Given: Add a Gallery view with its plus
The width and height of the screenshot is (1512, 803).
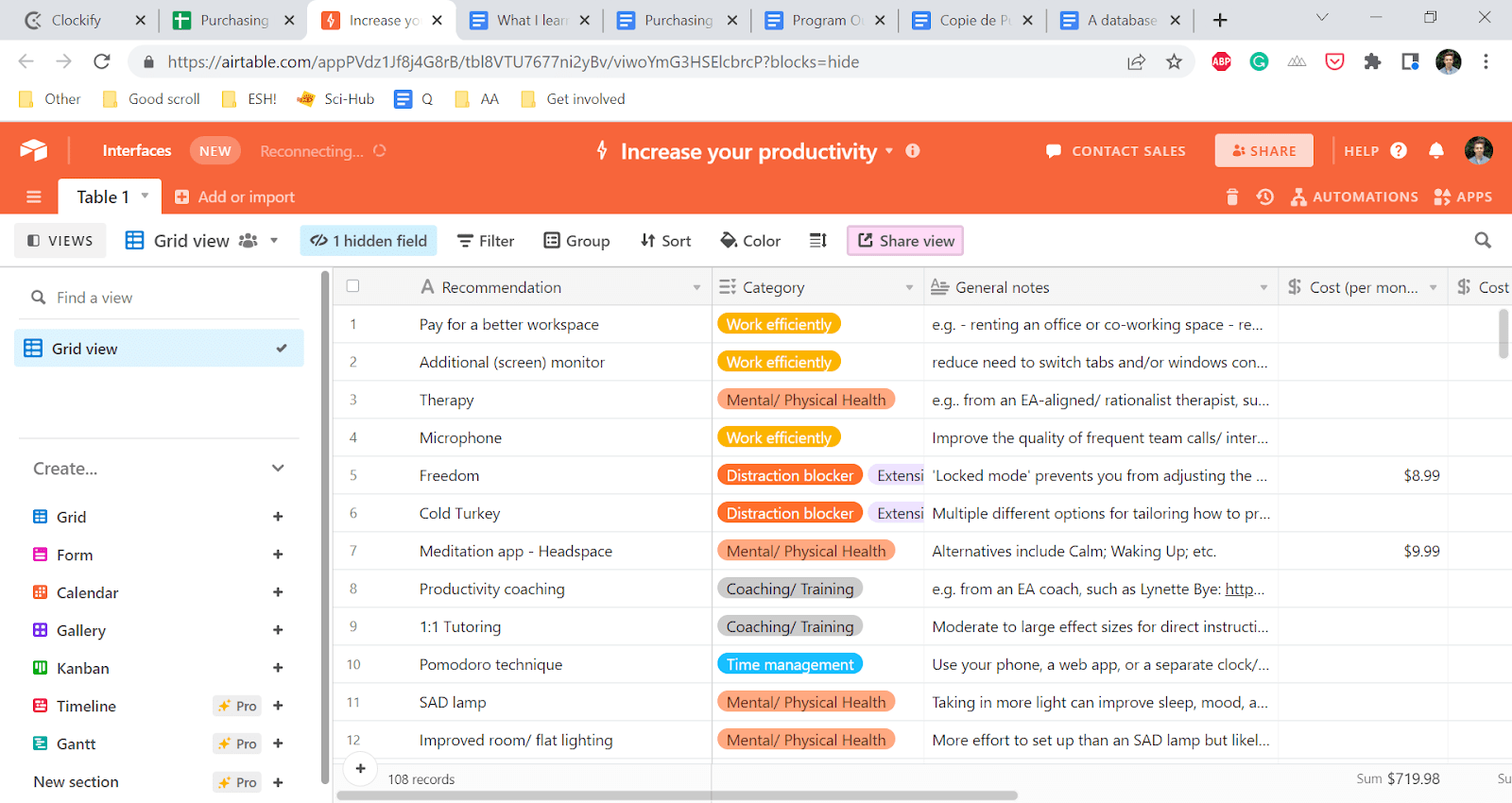Looking at the screenshot, I should tap(278, 630).
